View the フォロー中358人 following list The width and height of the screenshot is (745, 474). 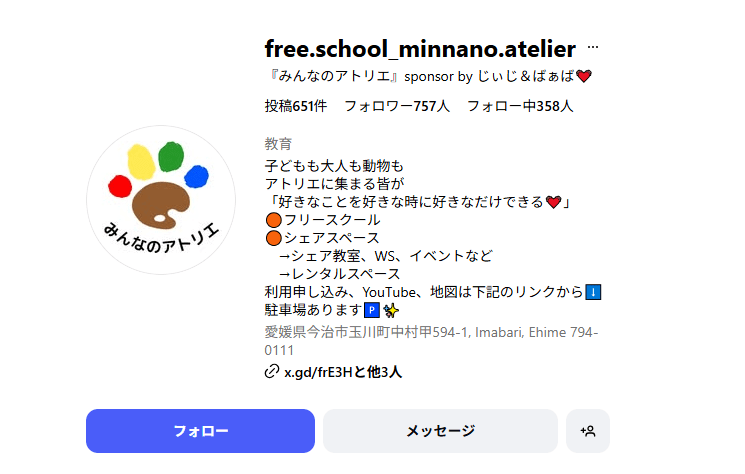[520, 106]
